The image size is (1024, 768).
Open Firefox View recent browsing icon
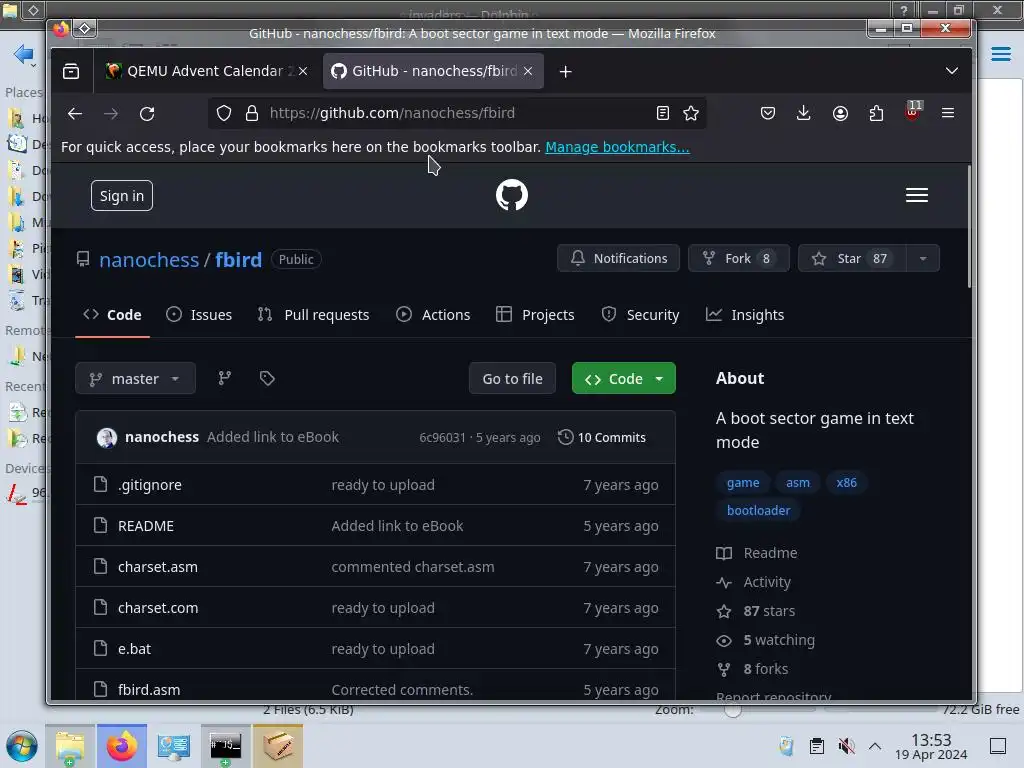pyautogui.click(x=71, y=71)
